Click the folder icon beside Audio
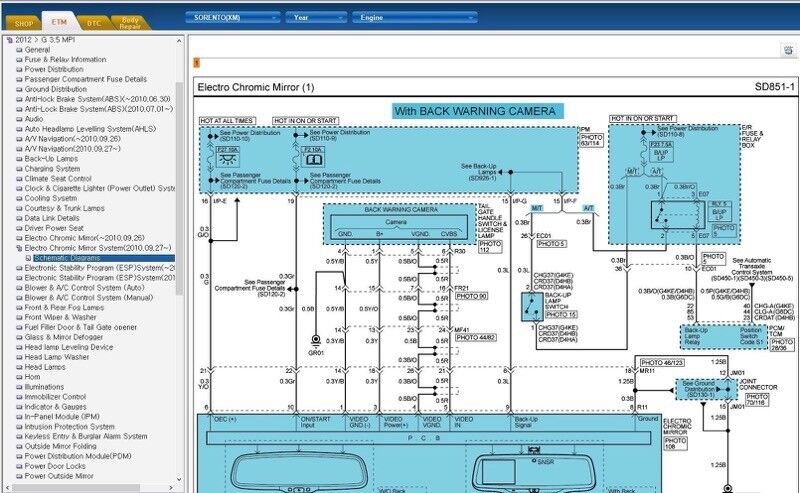The image size is (800, 493). 19,119
